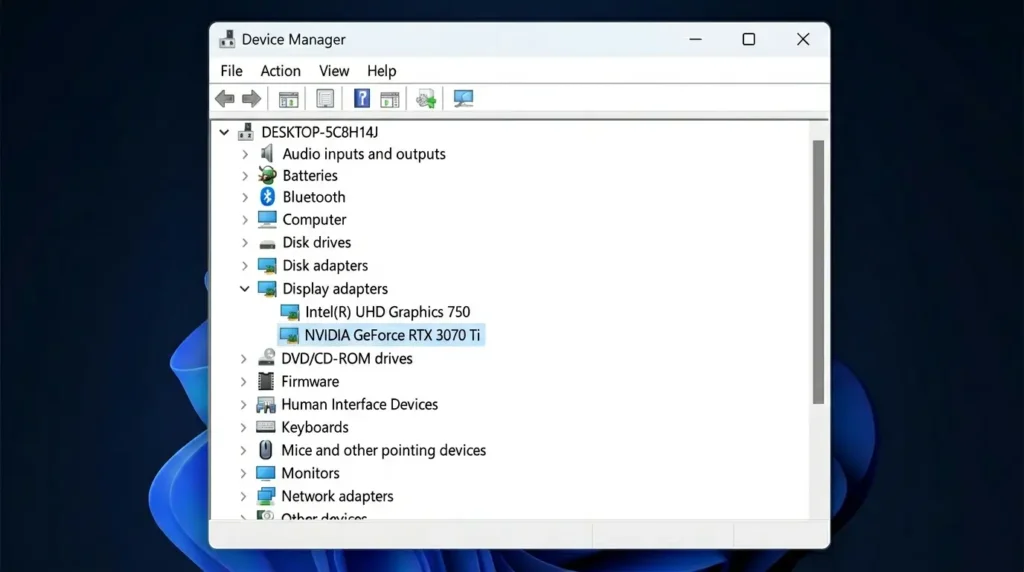1024x572 pixels.
Task: Click the Back arrow toolbar icon
Action: (225, 99)
